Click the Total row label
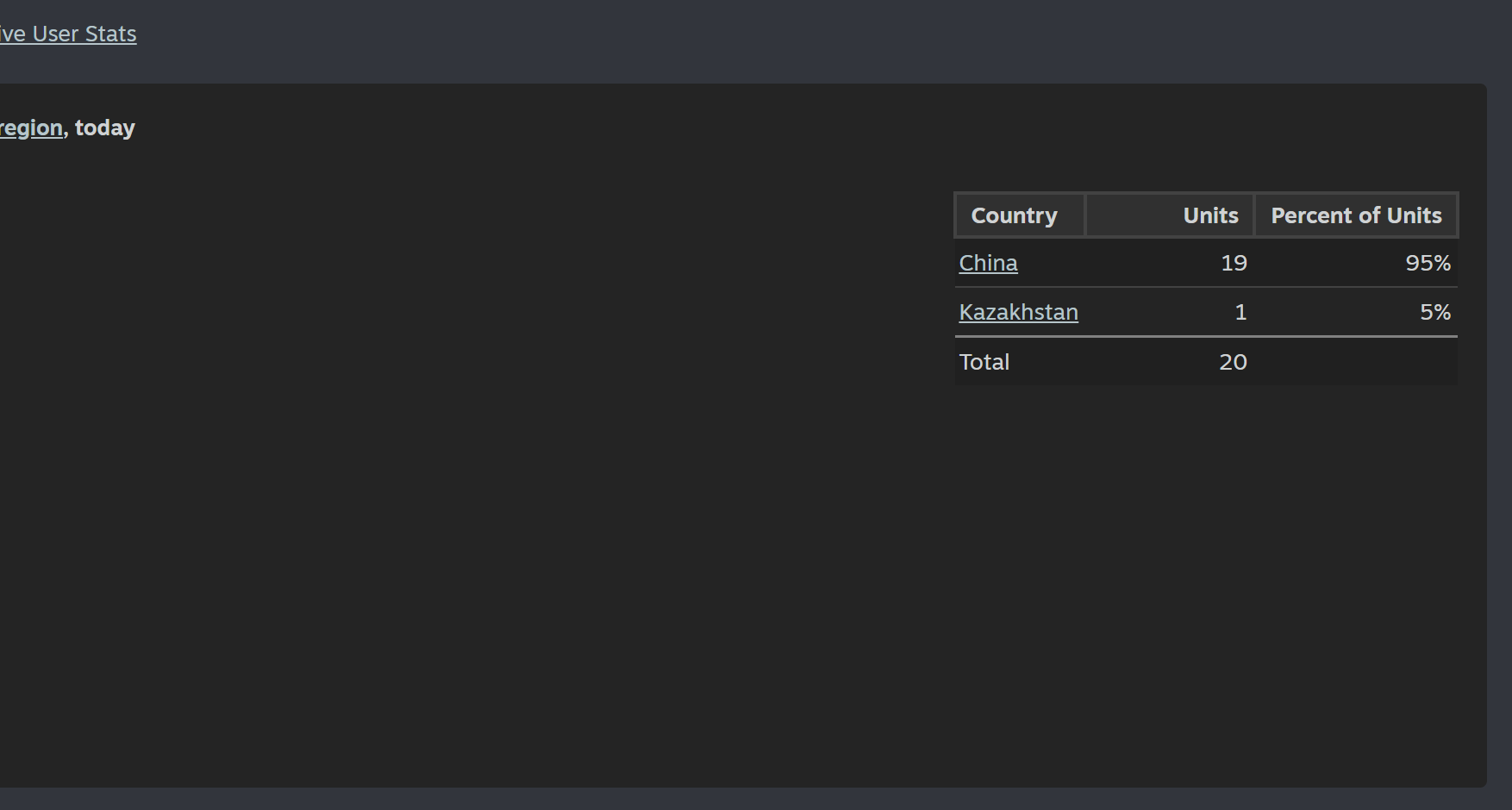 (984, 362)
